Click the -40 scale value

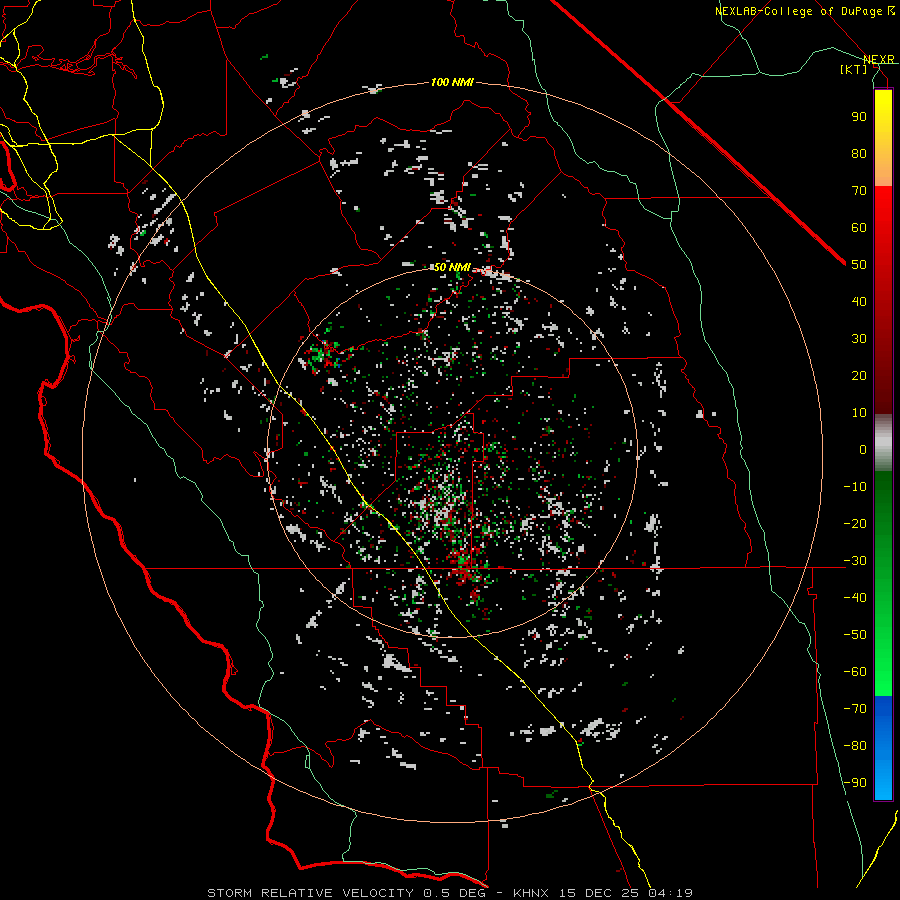pos(855,598)
